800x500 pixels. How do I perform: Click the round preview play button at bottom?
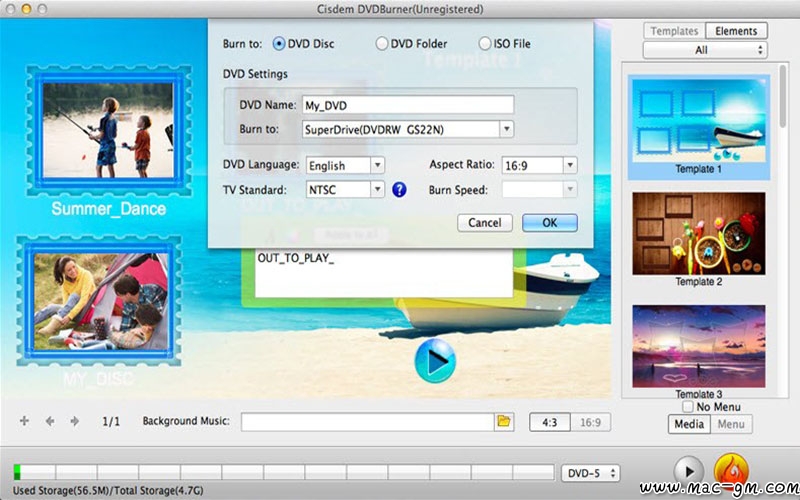[688, 471]
